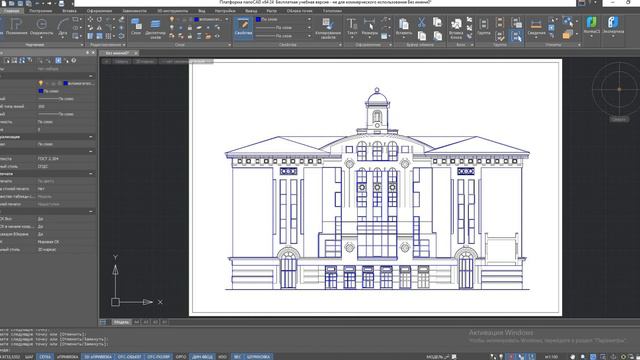Click the view compass cube in viewport

point(619,89)
